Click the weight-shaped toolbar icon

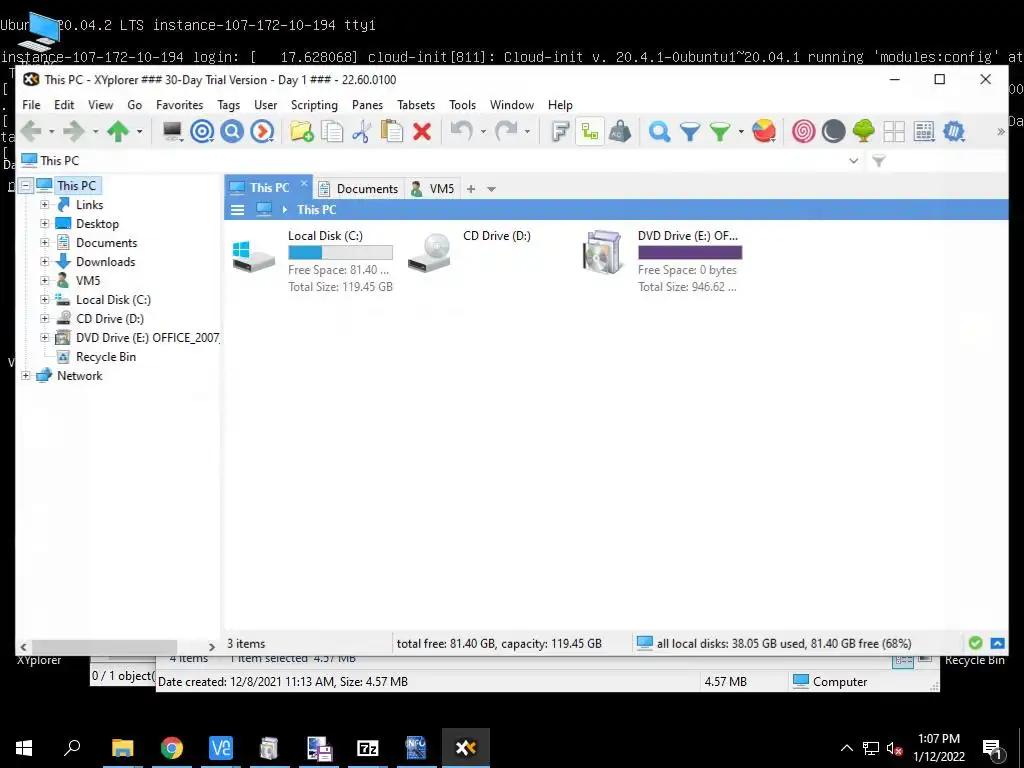(x=620, y=131)
